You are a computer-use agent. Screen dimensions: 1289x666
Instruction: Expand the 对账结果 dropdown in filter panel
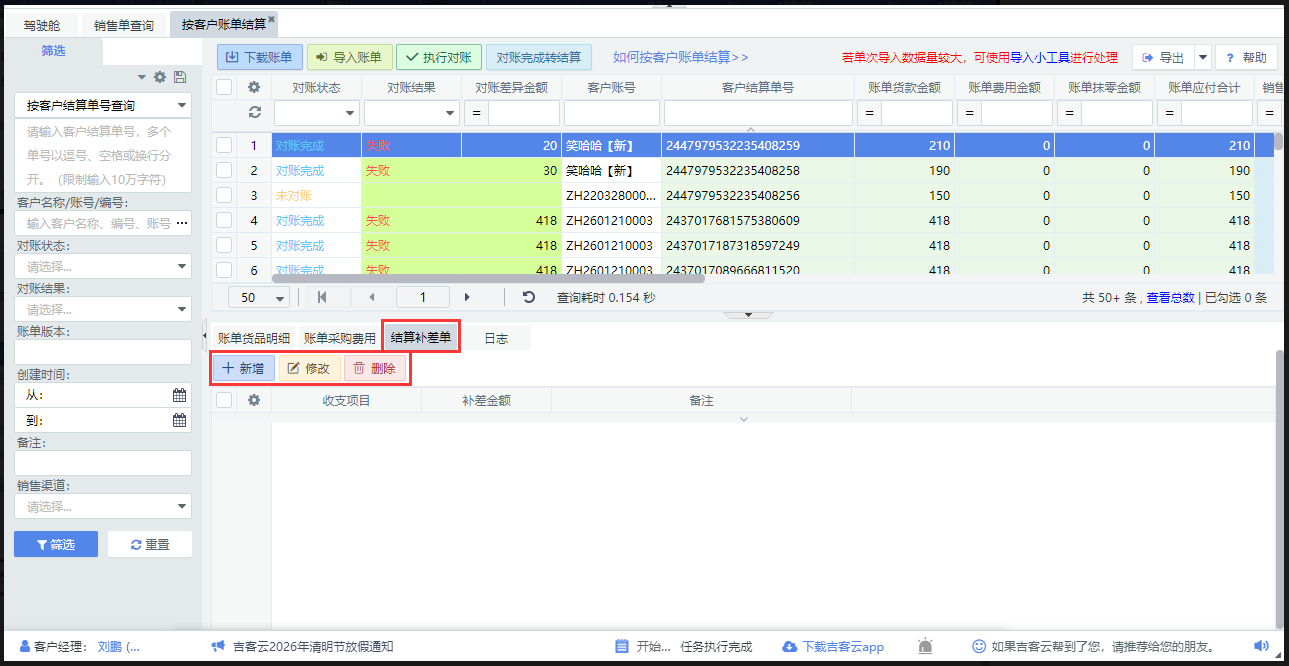click(103, 310)
